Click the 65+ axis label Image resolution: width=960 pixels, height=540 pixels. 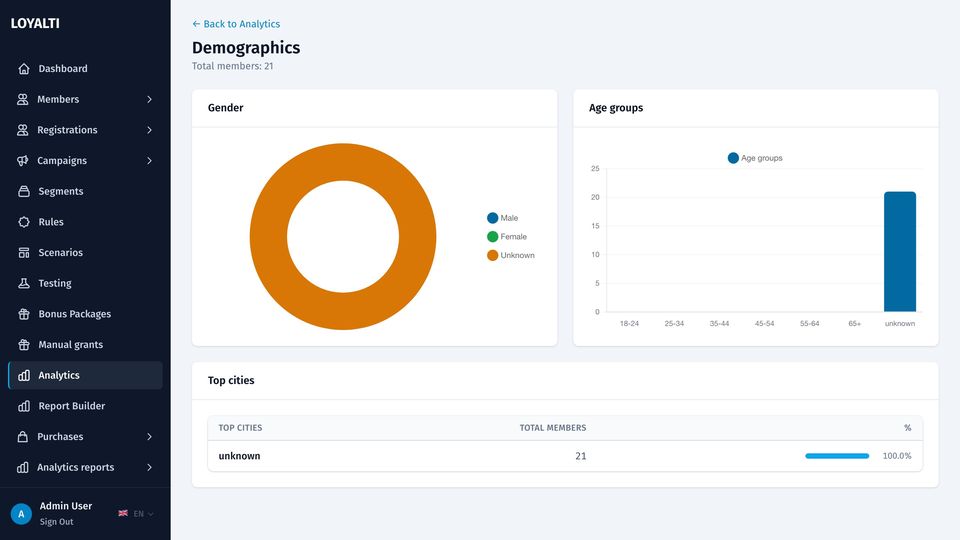coord(854,323)
